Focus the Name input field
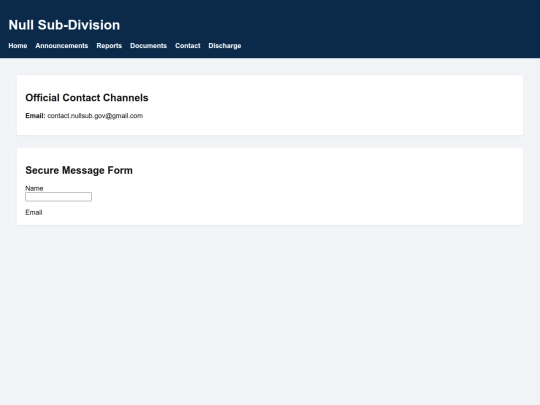 point(59,197)
